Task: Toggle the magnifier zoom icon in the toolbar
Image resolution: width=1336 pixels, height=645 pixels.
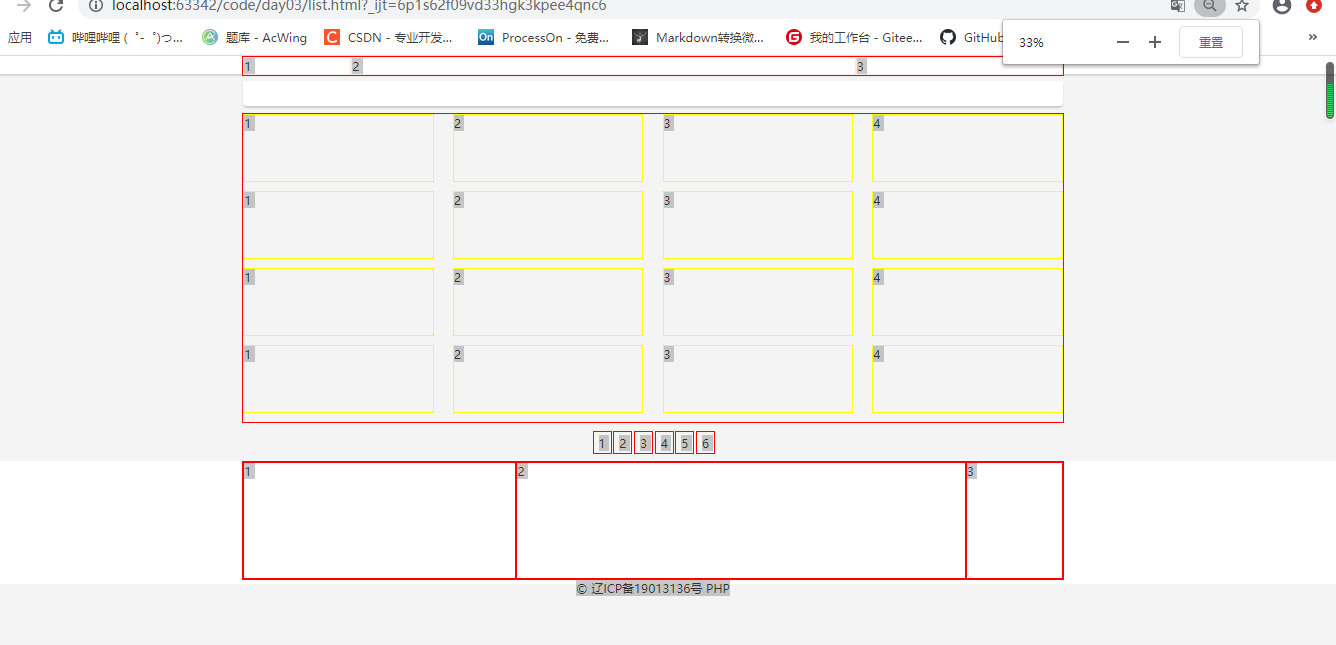Action: click(x=1210, y=6)
